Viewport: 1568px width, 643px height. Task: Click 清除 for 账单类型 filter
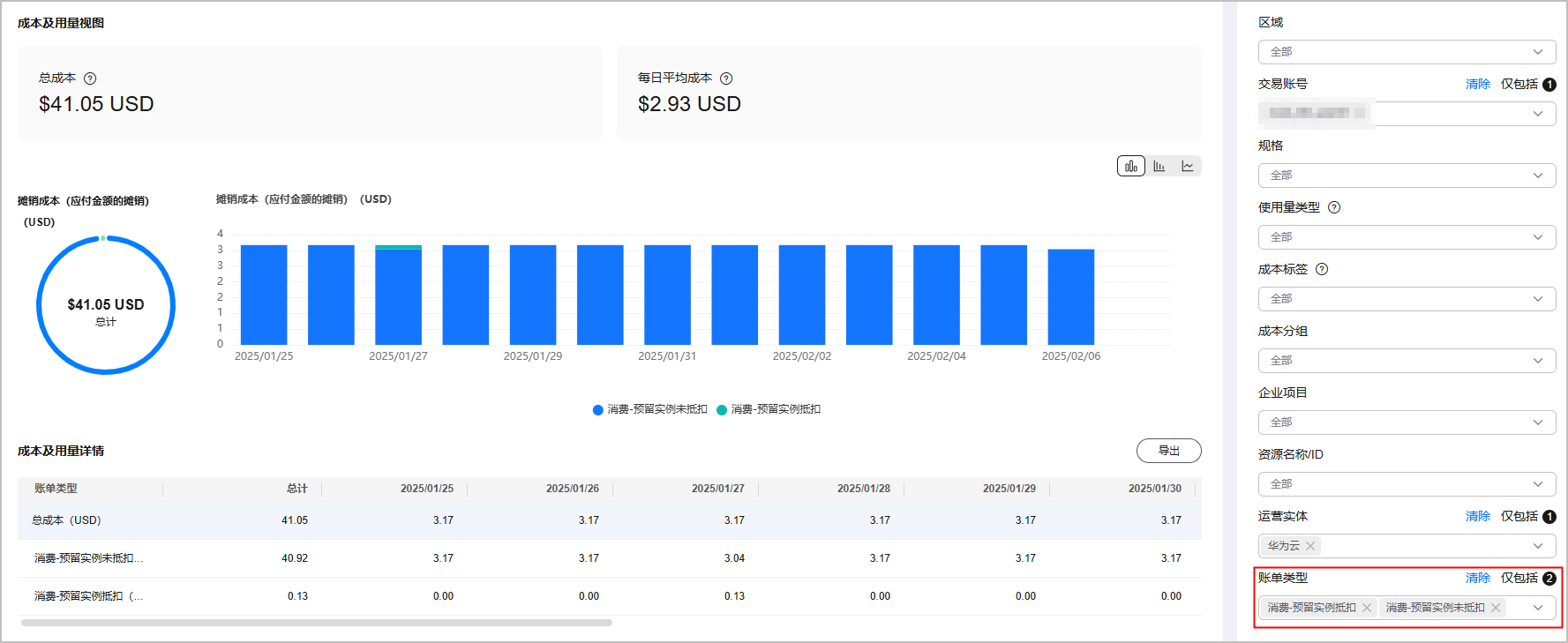(x=1478, y=578)
